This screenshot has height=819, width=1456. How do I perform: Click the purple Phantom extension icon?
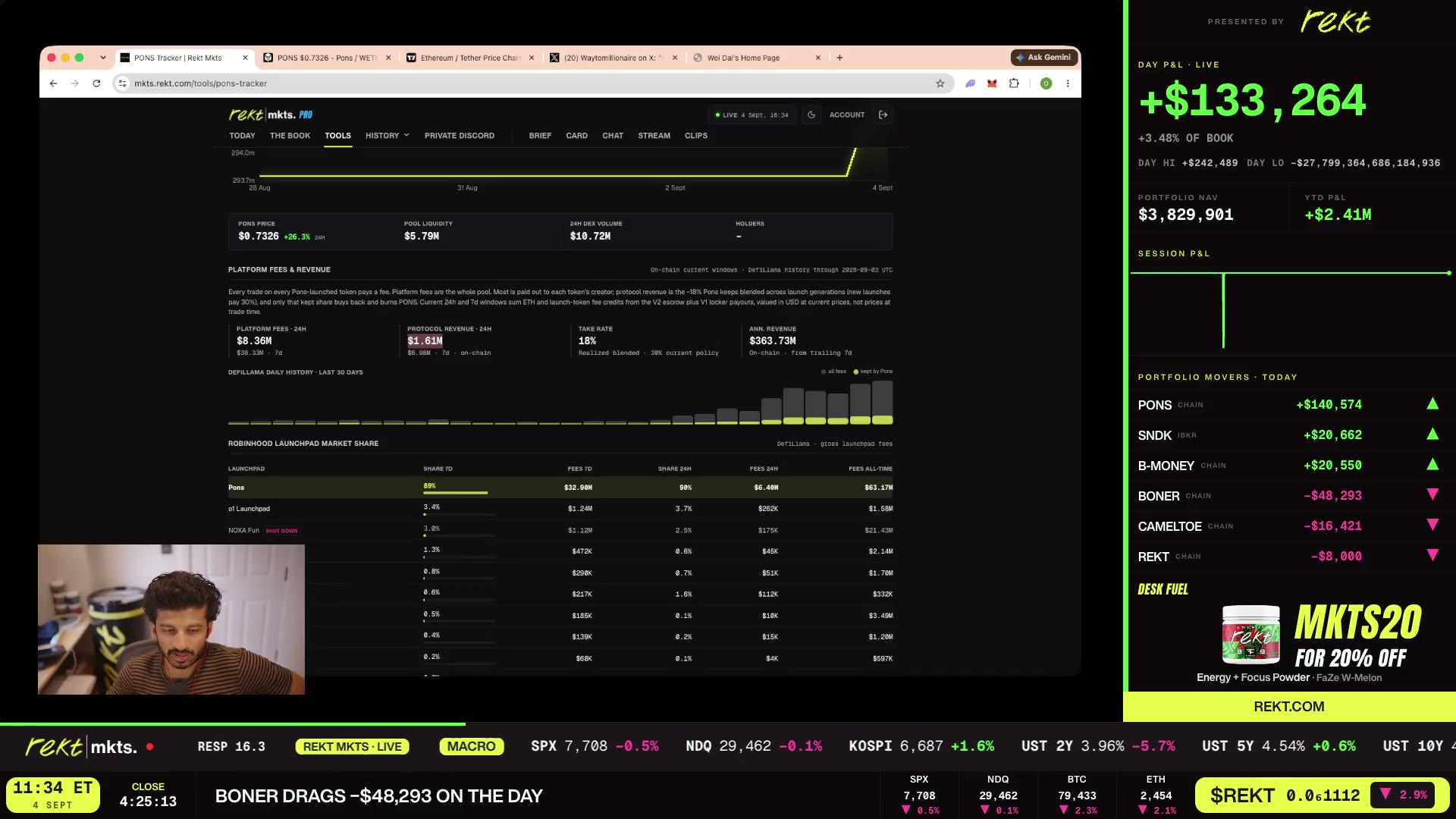point(970,83)
